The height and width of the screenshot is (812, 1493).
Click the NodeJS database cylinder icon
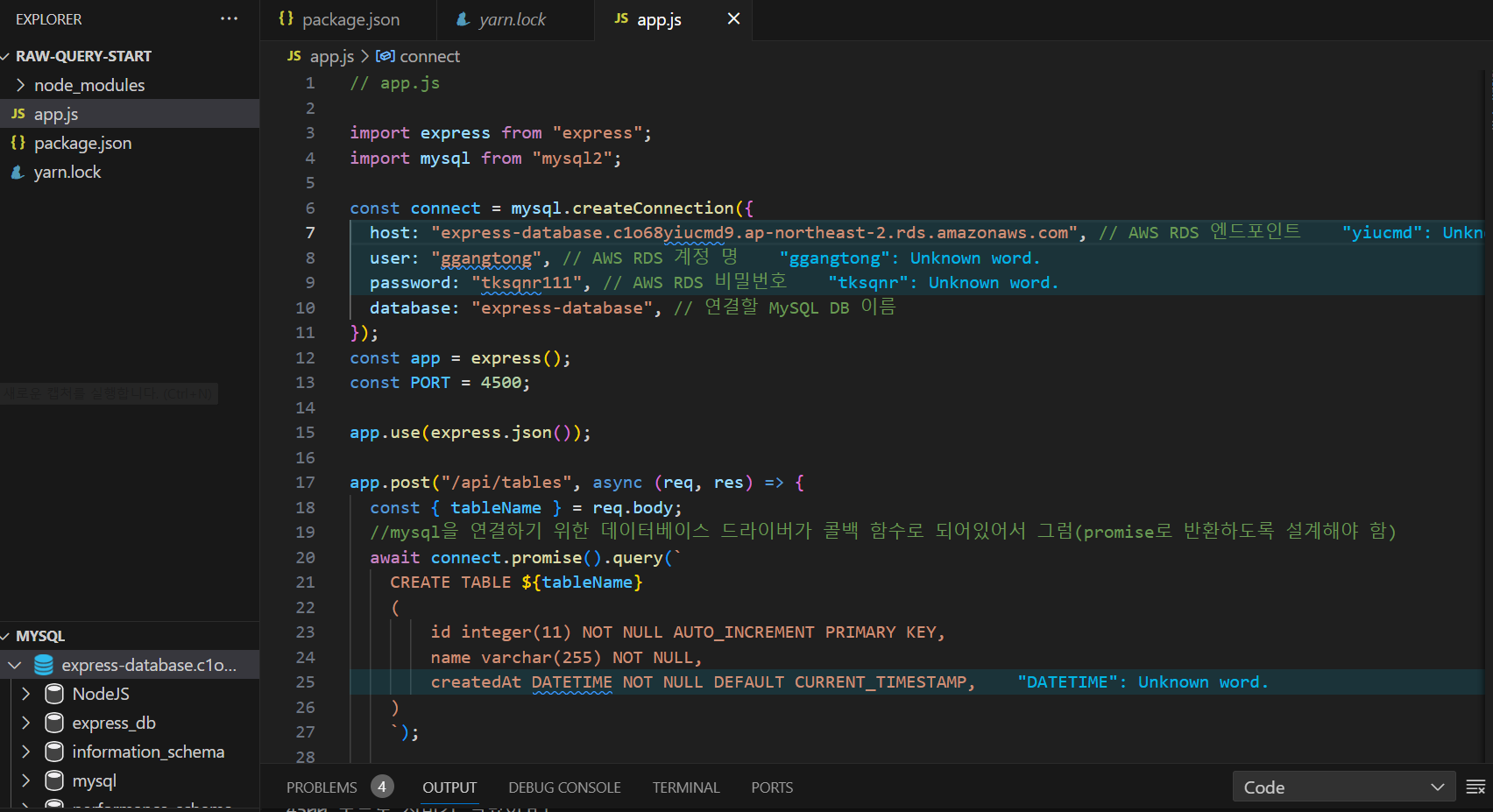pos(54,694)
